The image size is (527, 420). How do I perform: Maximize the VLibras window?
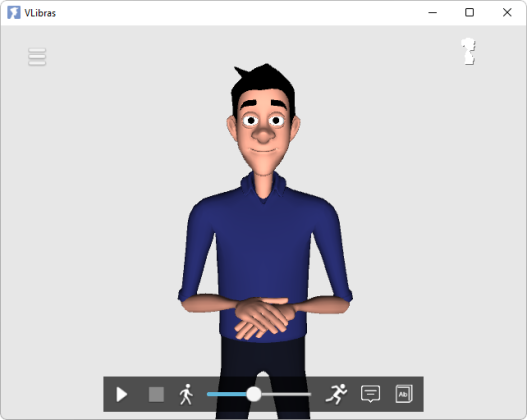click(x=470, y=12)
